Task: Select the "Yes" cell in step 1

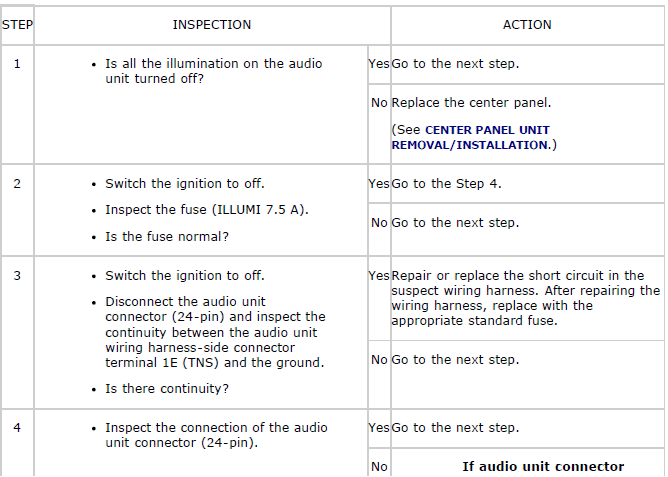Action: 379,63
